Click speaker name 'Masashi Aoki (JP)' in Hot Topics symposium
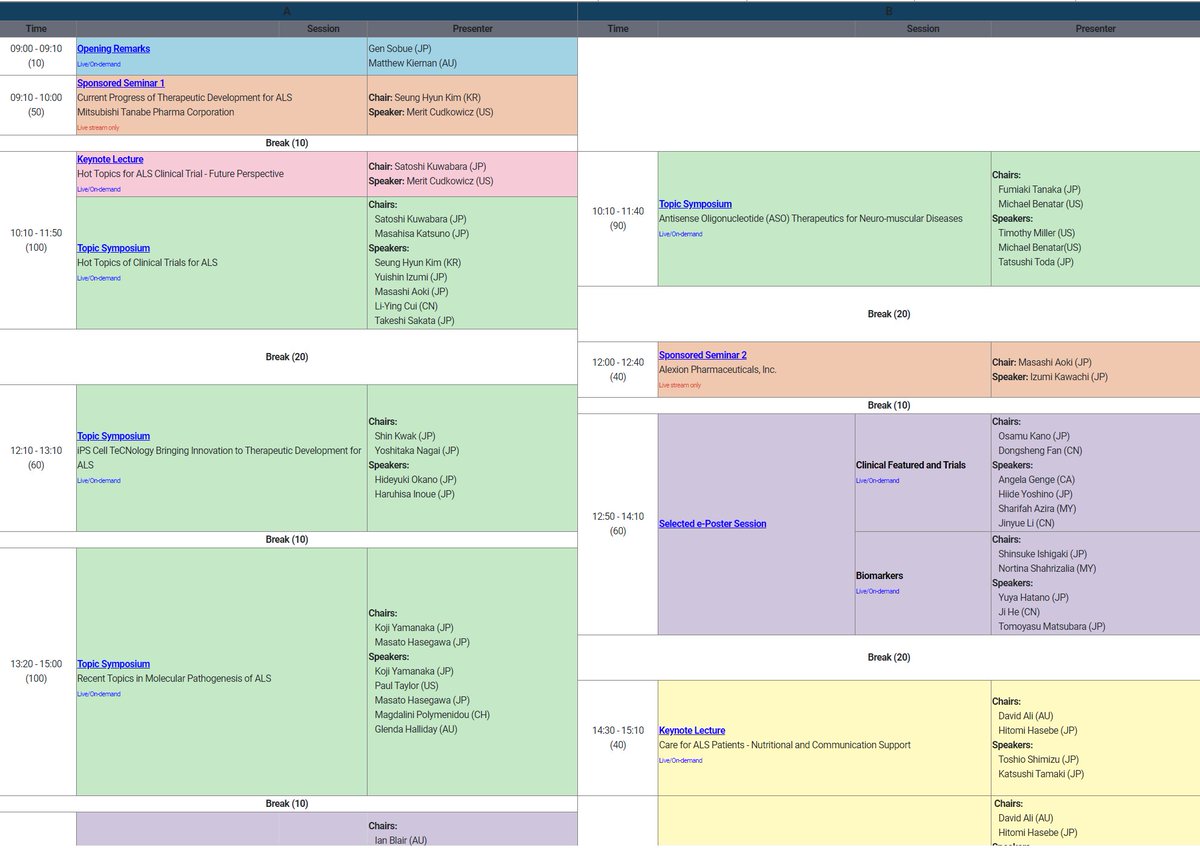 click(x=413, y=292)
